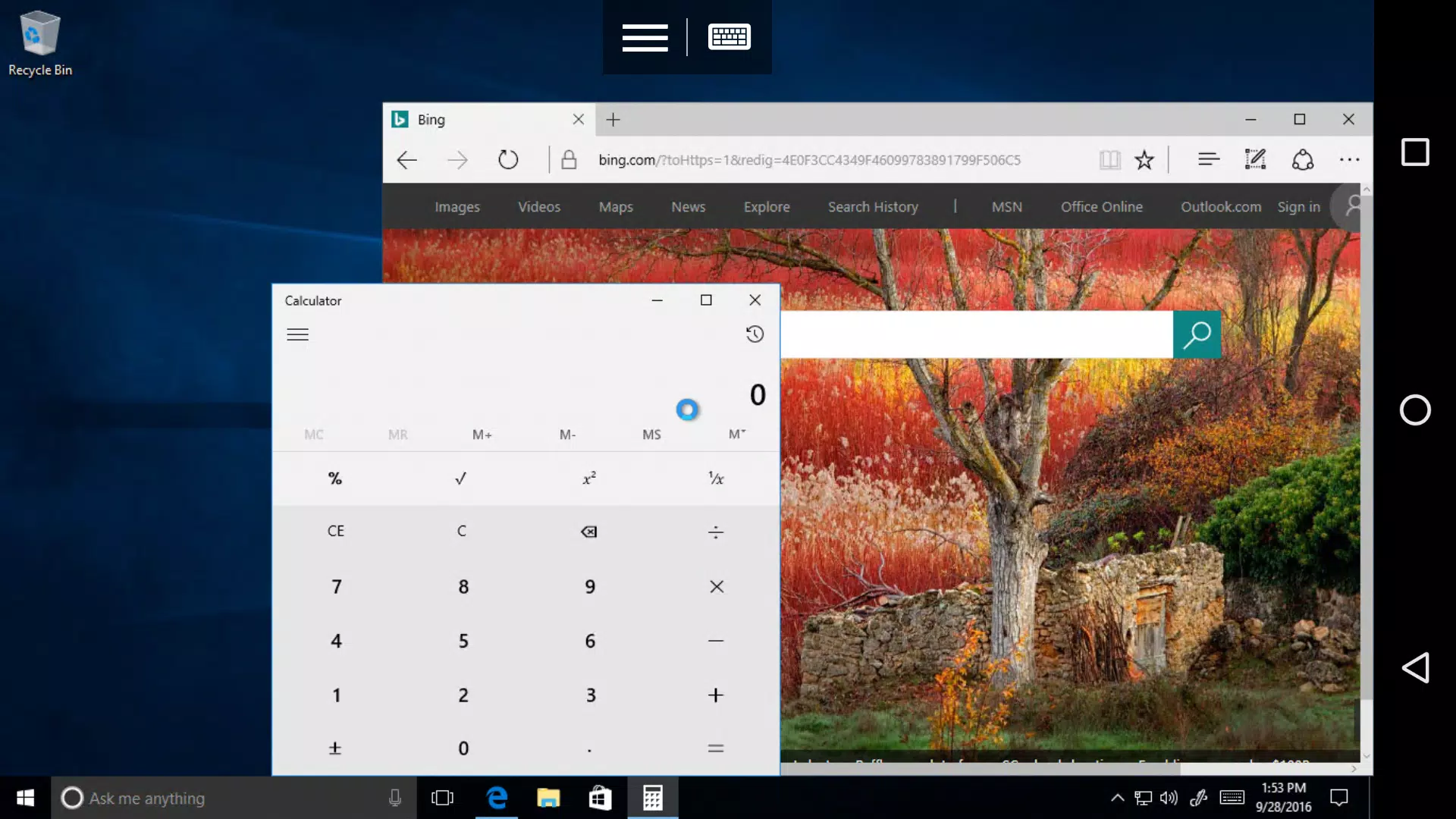
Task: Open Calculator history panel
Action: [x=755, y=333]
